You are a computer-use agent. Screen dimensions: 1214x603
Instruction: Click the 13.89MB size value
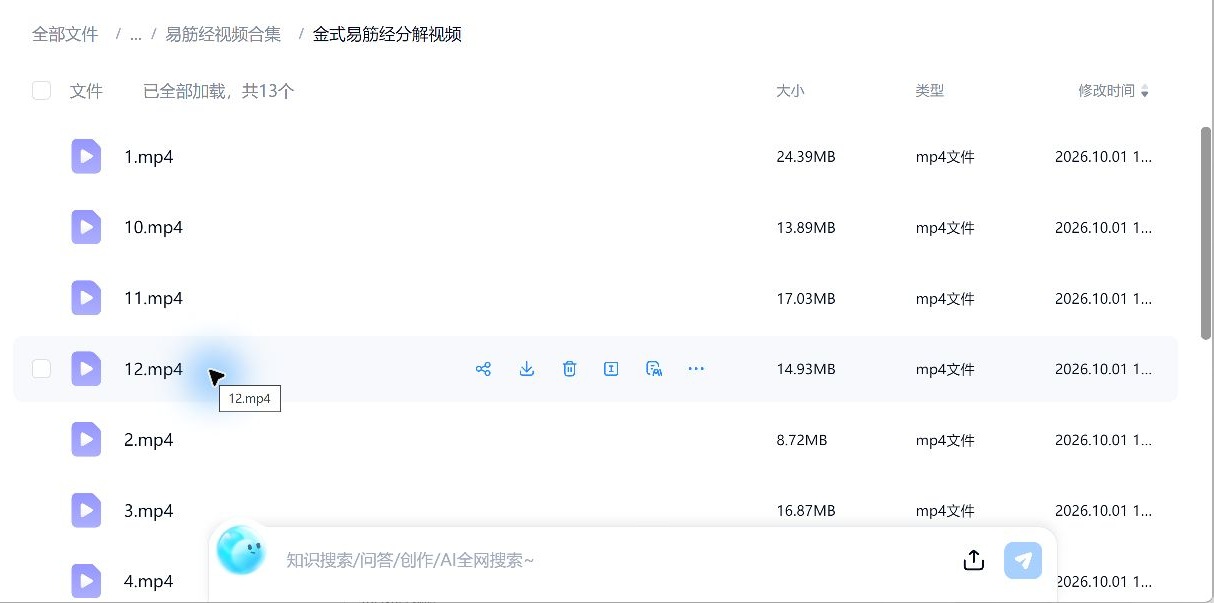click(x=805, y=227)
